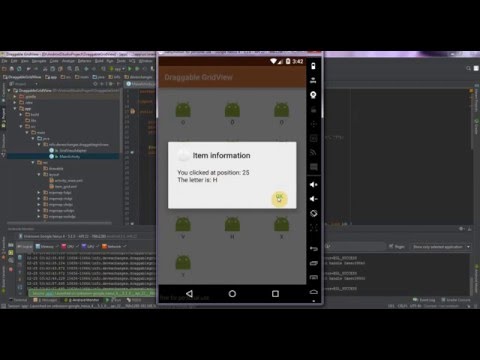
Task: Open the Genymotion battery widget
Action: click(313, 66)
